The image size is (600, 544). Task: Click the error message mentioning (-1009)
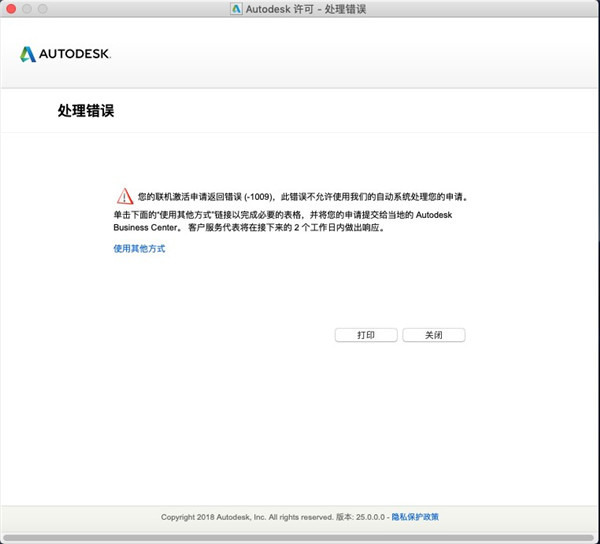coord(303,197)
